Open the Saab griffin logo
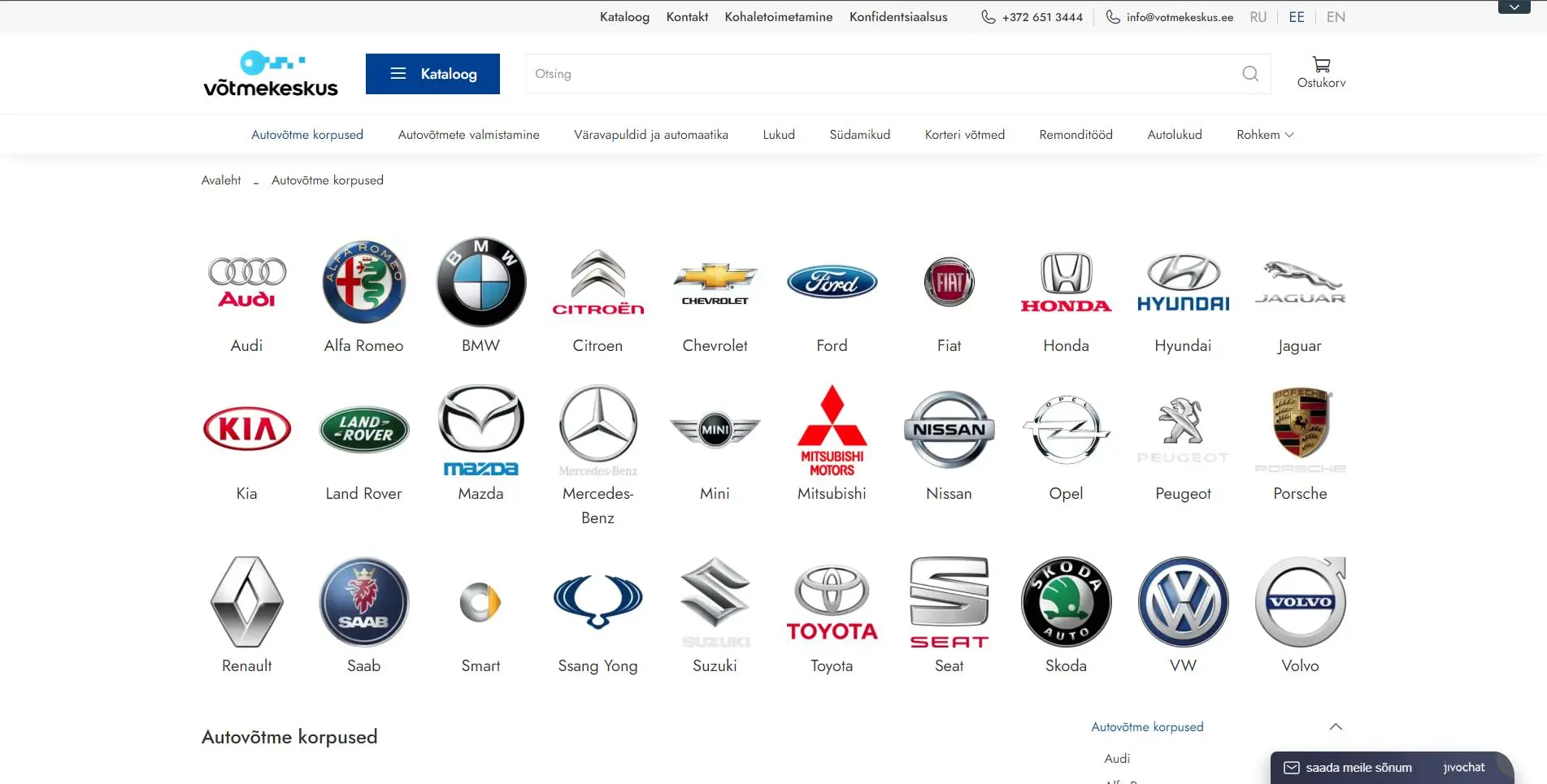This screenshot has width=1547, height=784. tap(363, 602)
